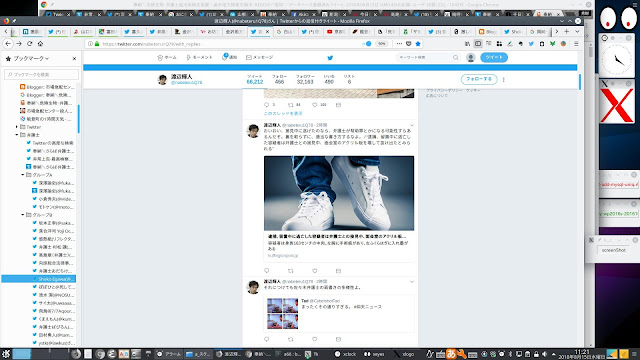Click the screenShot button in small window
The image size is (640, 360).
click(x=613, y=250)
